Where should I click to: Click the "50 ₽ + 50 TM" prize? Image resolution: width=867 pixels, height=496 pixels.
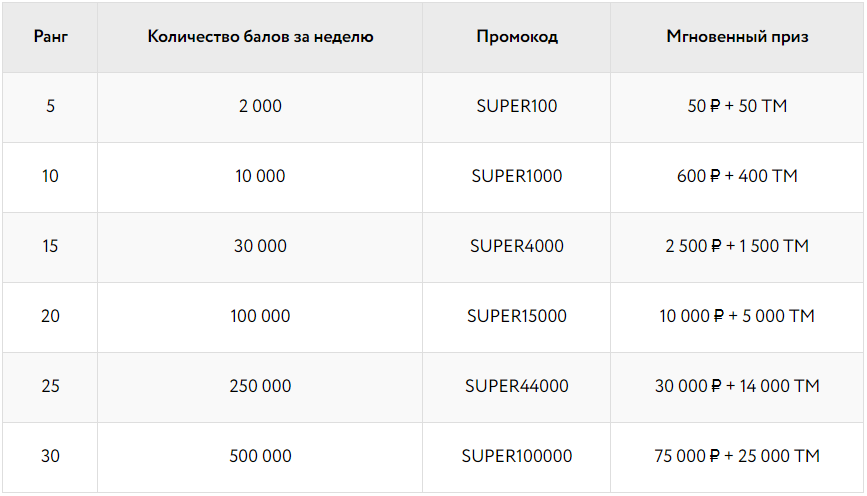[x=737, y=106]
